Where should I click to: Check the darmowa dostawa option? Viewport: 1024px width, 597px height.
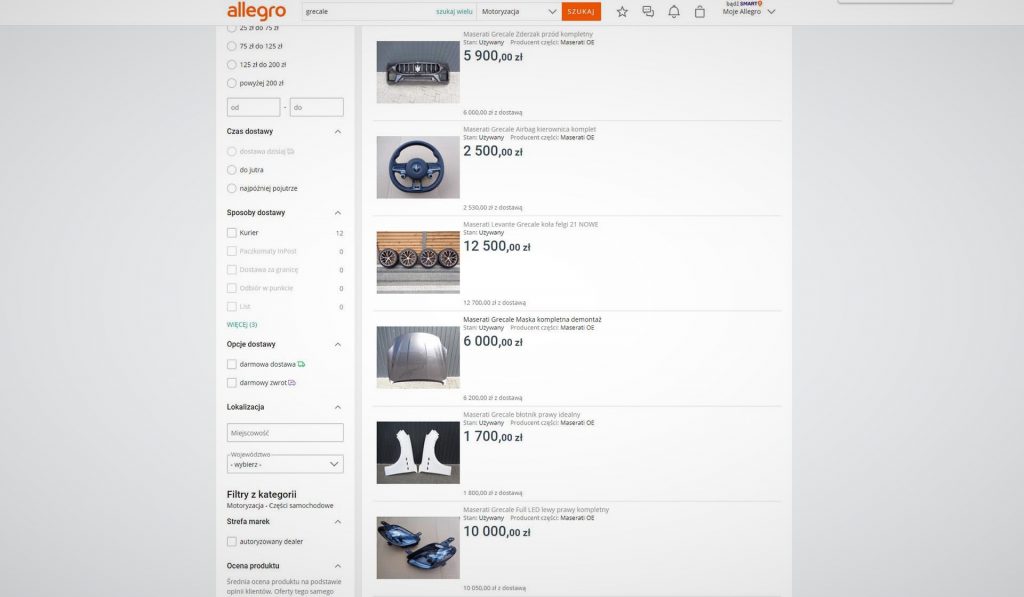[232, 365]
